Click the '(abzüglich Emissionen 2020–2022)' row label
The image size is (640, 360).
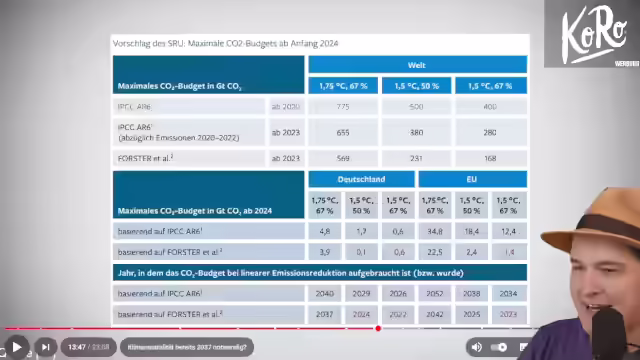pos(179,138)
